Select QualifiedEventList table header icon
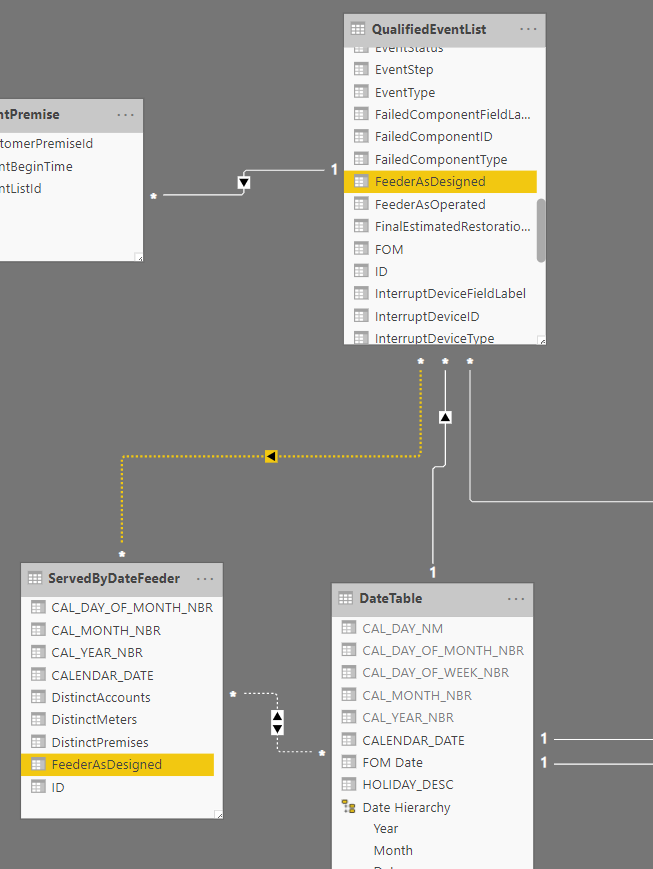653x869 pixels. [x=358, y=29]
